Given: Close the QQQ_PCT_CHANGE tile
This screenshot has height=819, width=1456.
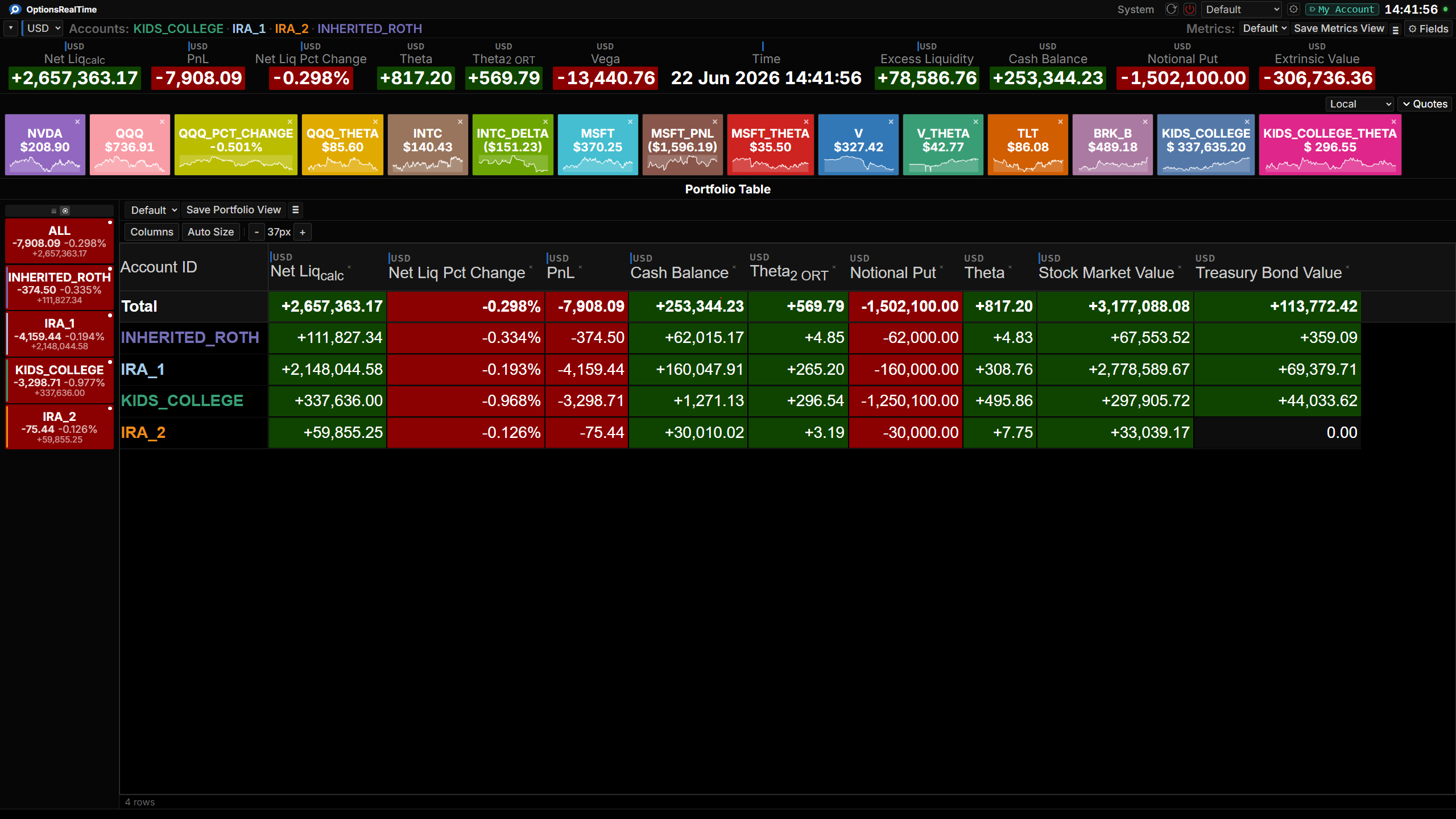Looking at the screenshot, I should [289, 122].
